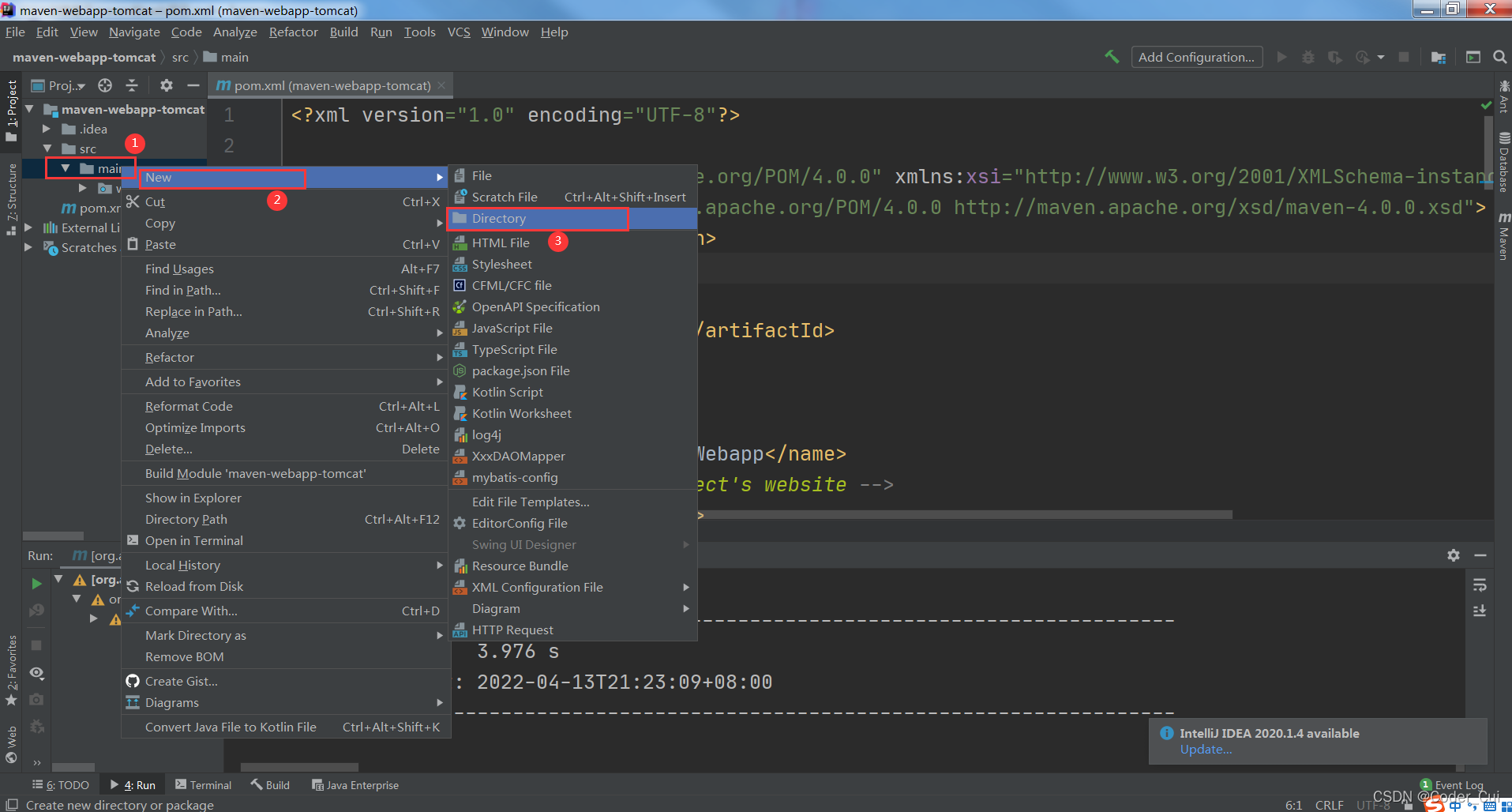The image size is (1512, 812).
Task: Open the Database side panel
Action: tap(1503, 162)
